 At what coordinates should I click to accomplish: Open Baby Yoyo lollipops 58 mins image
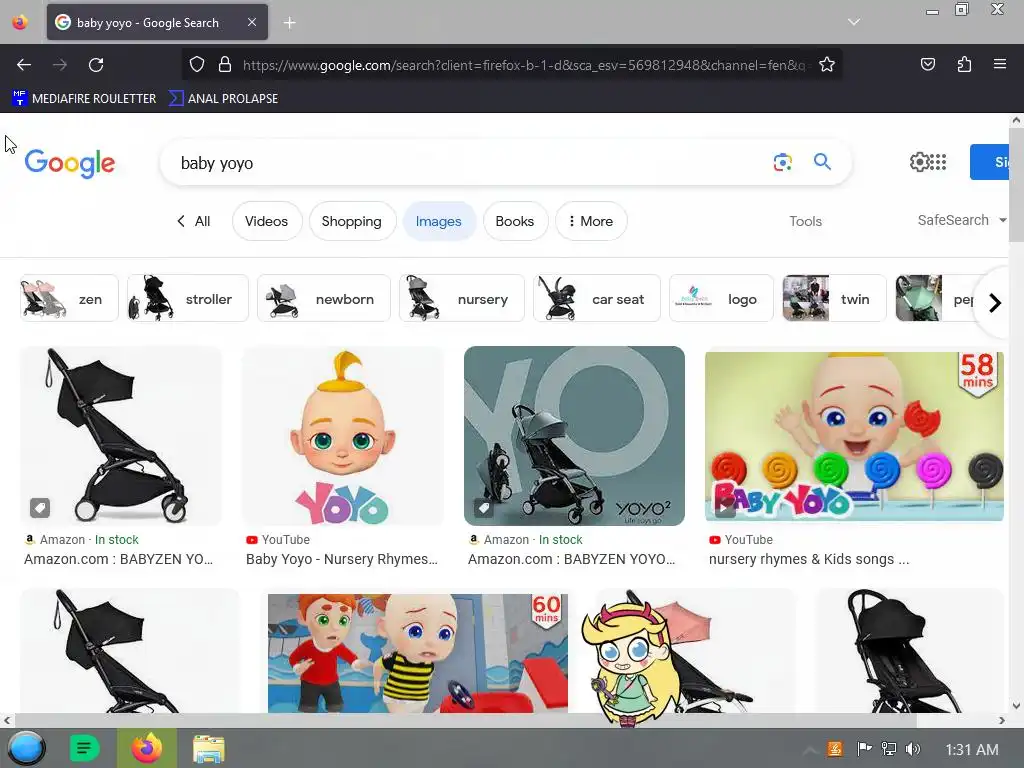pos(854,436)
